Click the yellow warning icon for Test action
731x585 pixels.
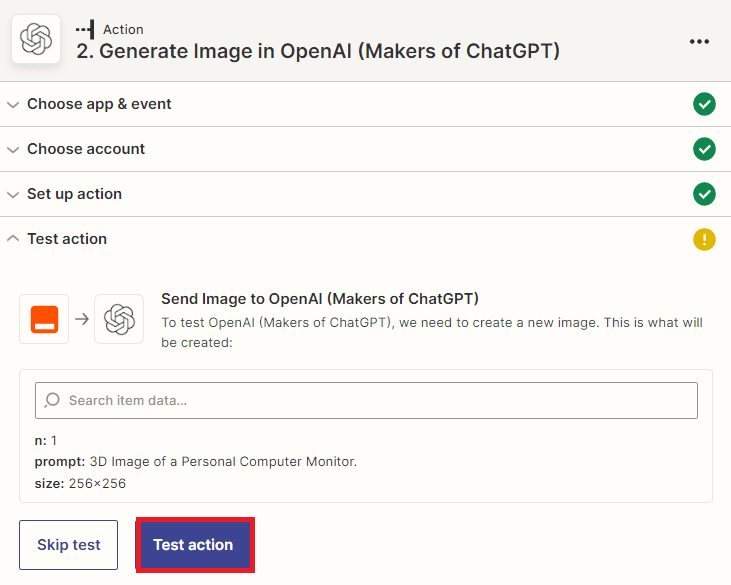pyautogui.click(x=704, y=239)
